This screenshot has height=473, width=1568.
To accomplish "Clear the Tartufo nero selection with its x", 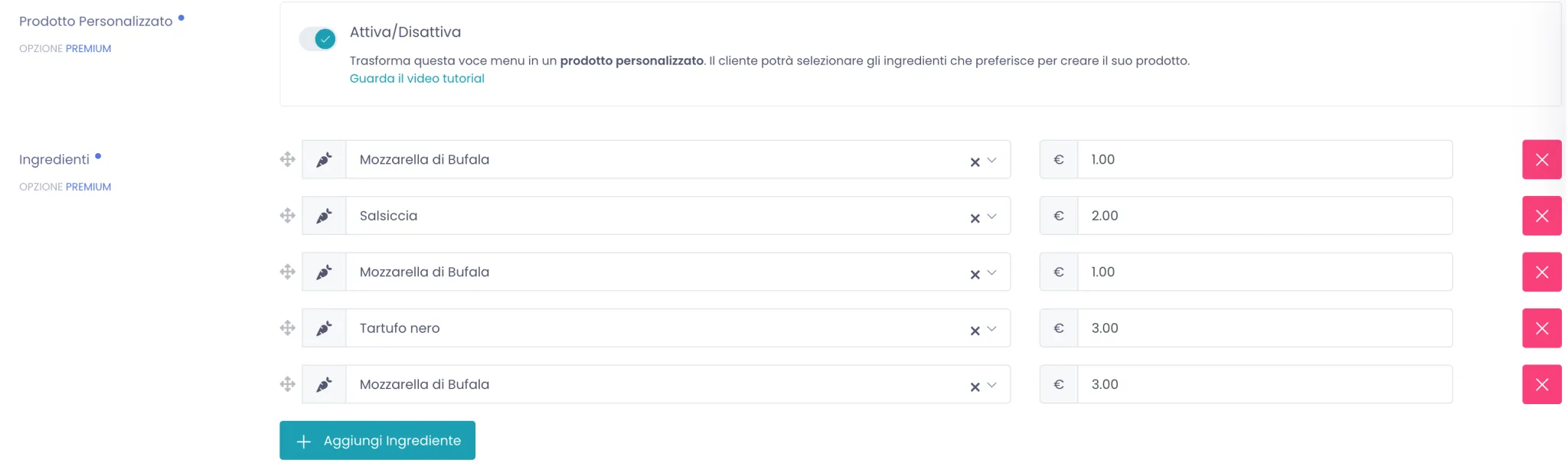I will (975, 331).
